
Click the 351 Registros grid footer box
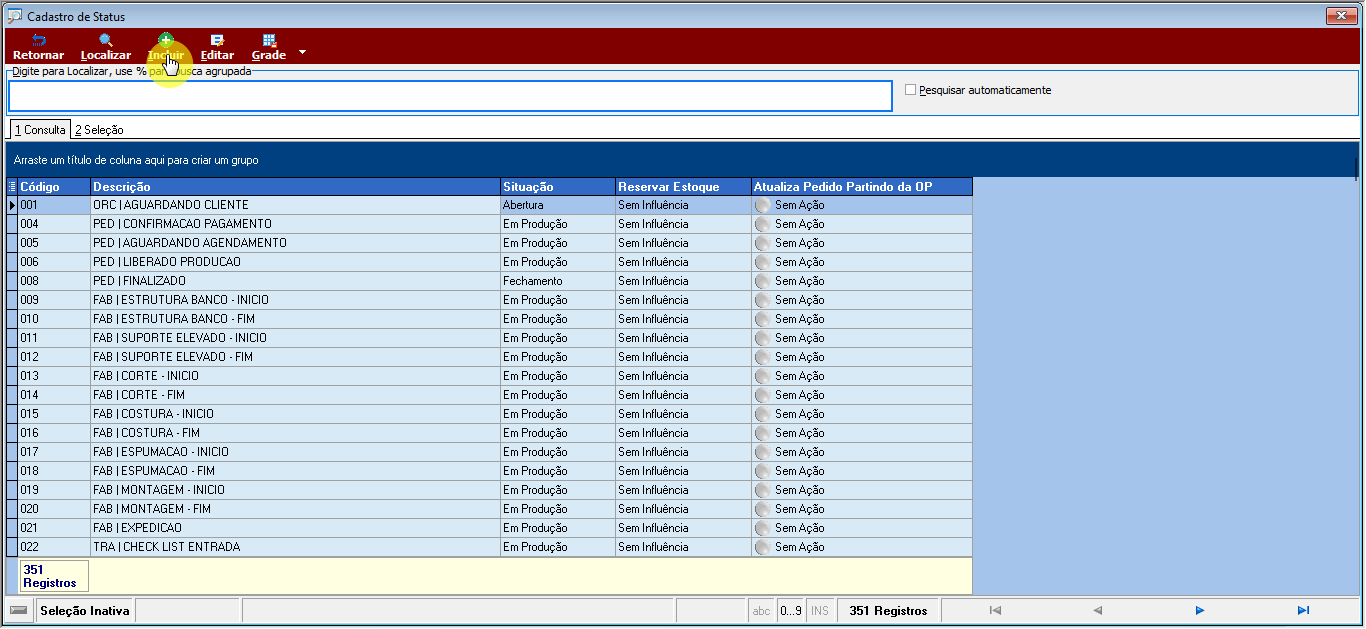54,576
